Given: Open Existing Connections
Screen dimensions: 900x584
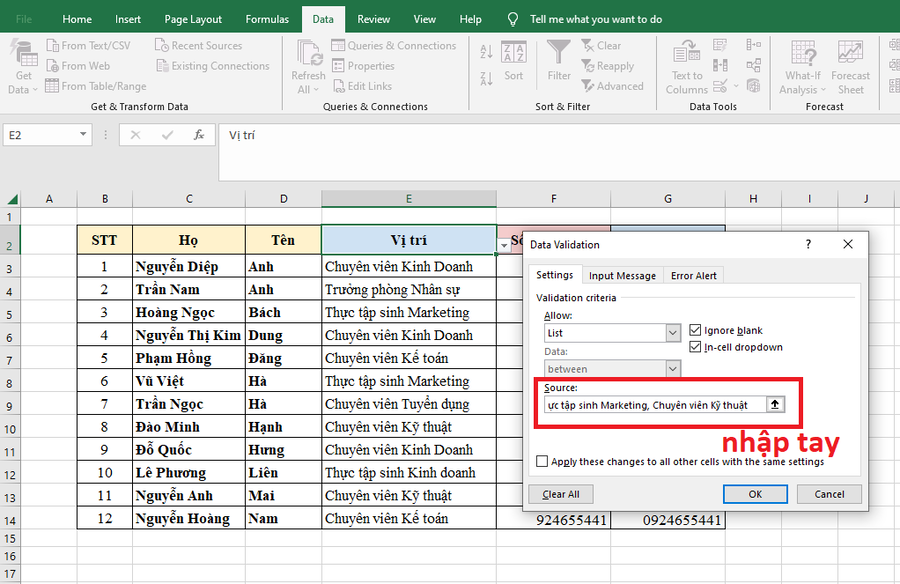Looking at the screenshot, I should (212, 66).
